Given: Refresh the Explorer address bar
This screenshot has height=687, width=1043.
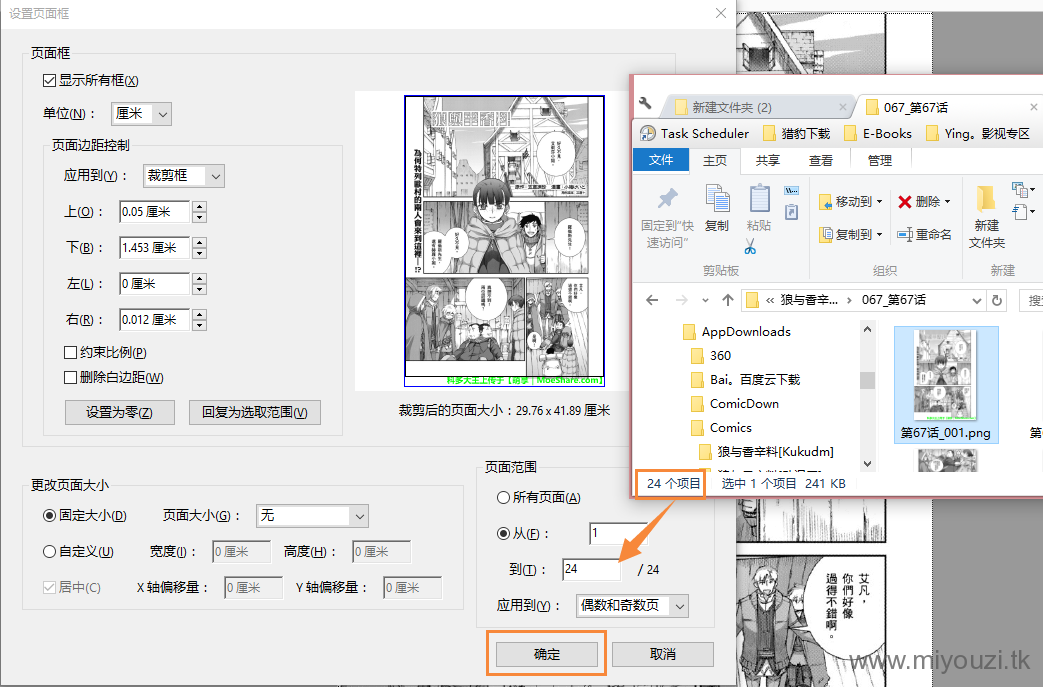Looking at the screenshot, I should coord(996,301).
